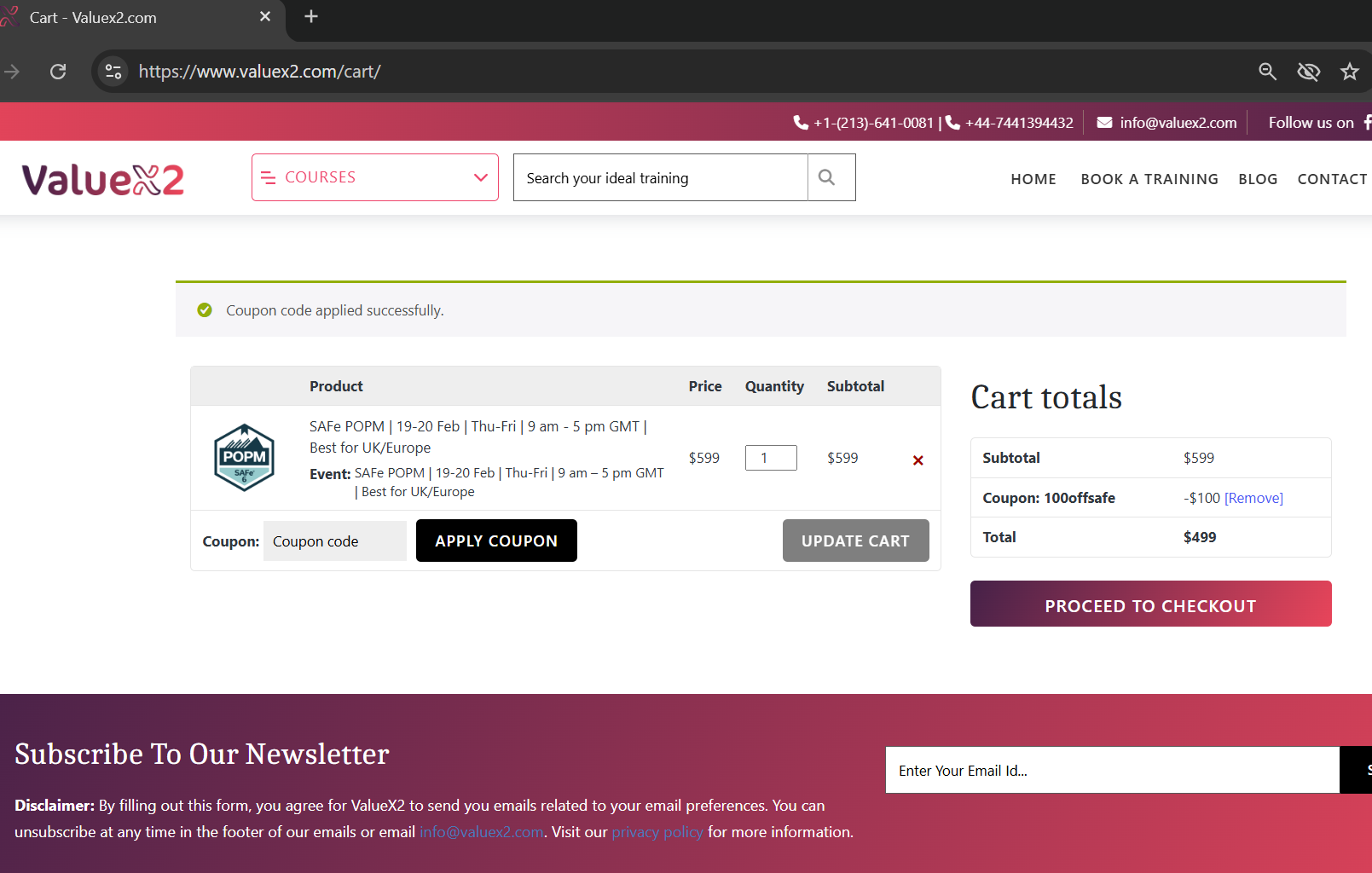Remove the SAFe POPM item with the red X
Screen dimensions: 1372x873
click(918, 460)
